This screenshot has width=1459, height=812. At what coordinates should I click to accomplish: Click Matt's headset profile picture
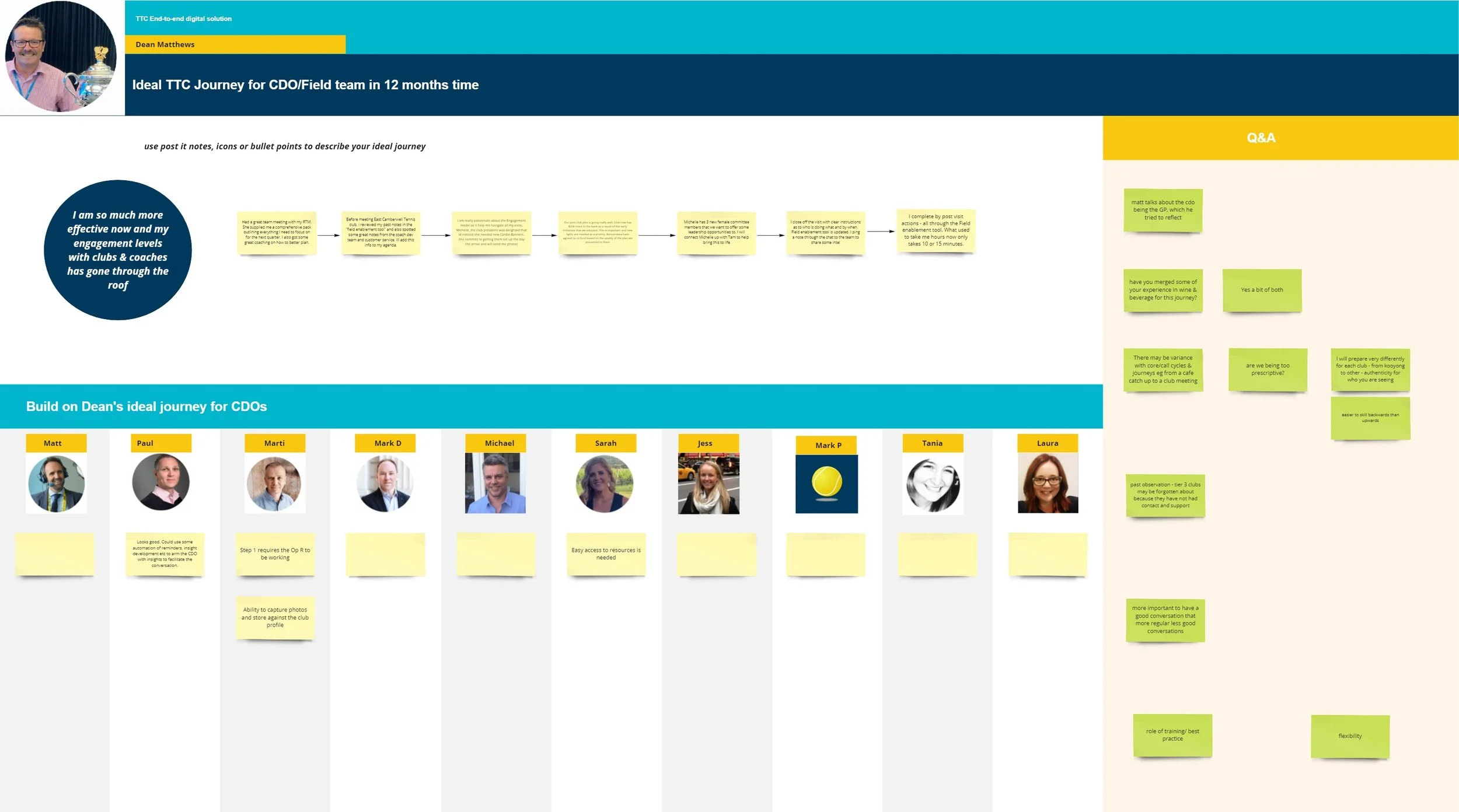tap(56, 484)
